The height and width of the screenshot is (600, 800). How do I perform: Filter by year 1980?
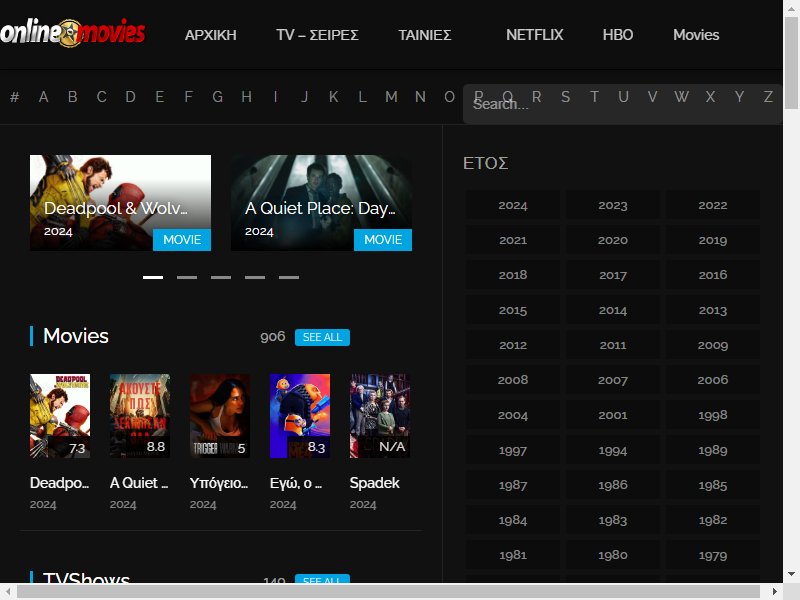[x=613, y=555]
